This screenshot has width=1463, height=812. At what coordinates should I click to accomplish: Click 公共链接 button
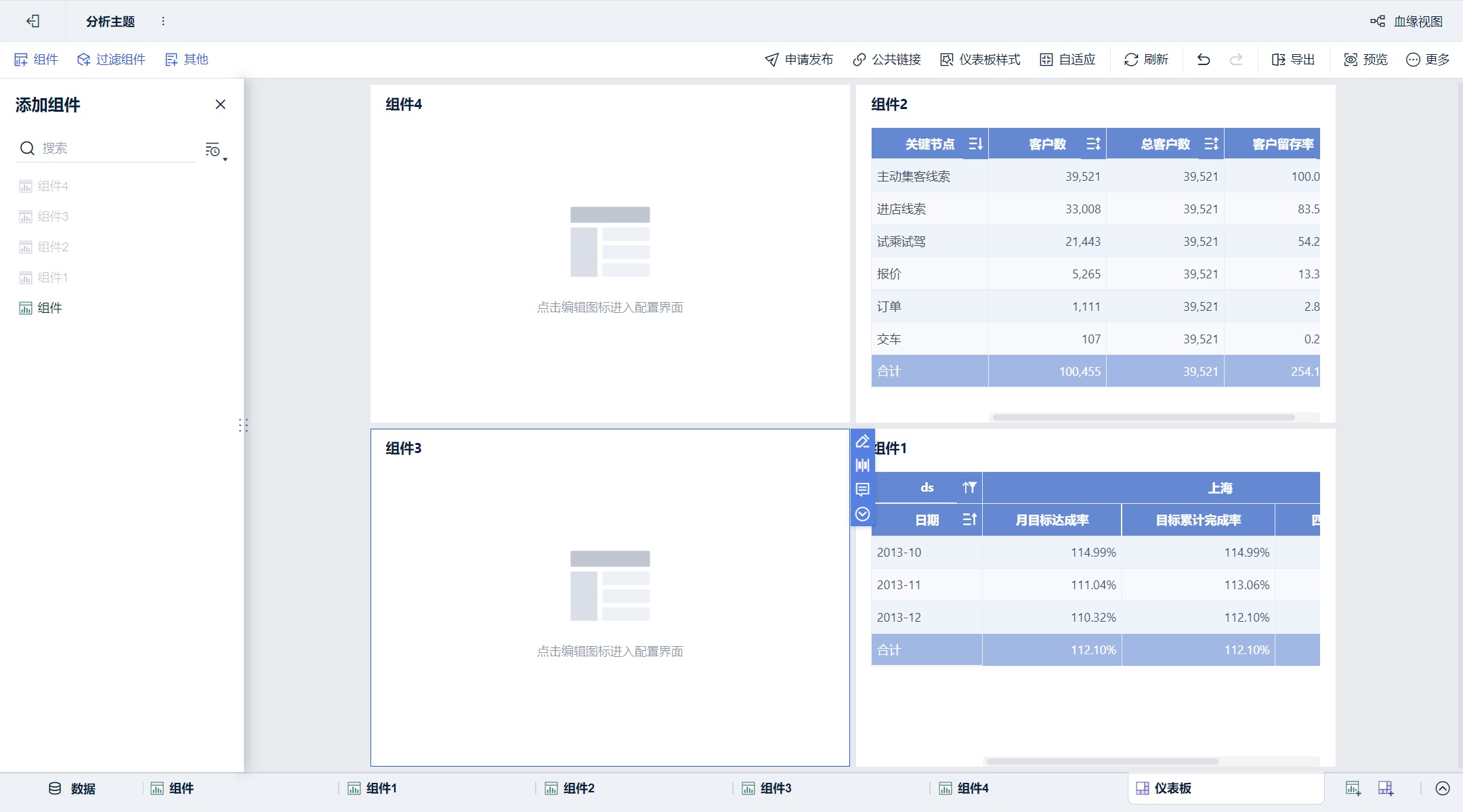[887, 60]
